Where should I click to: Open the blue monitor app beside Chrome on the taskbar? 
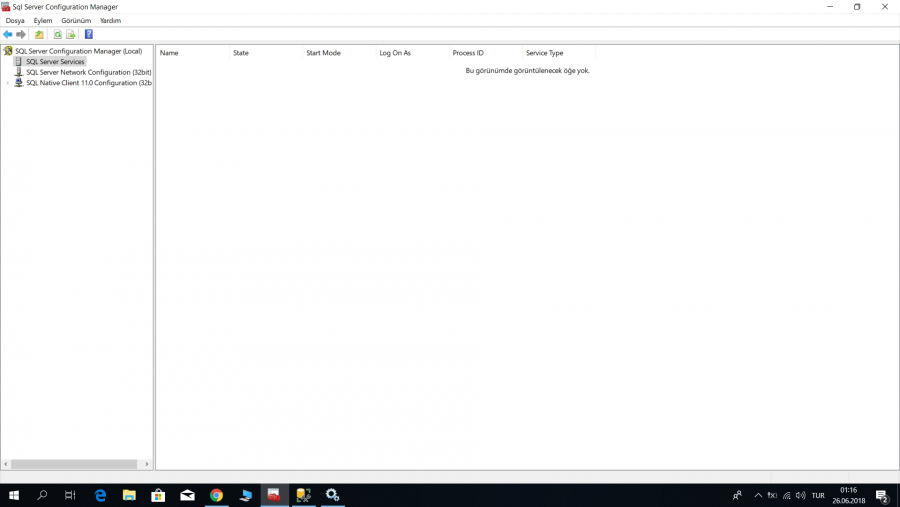click(x=246, y=495)
